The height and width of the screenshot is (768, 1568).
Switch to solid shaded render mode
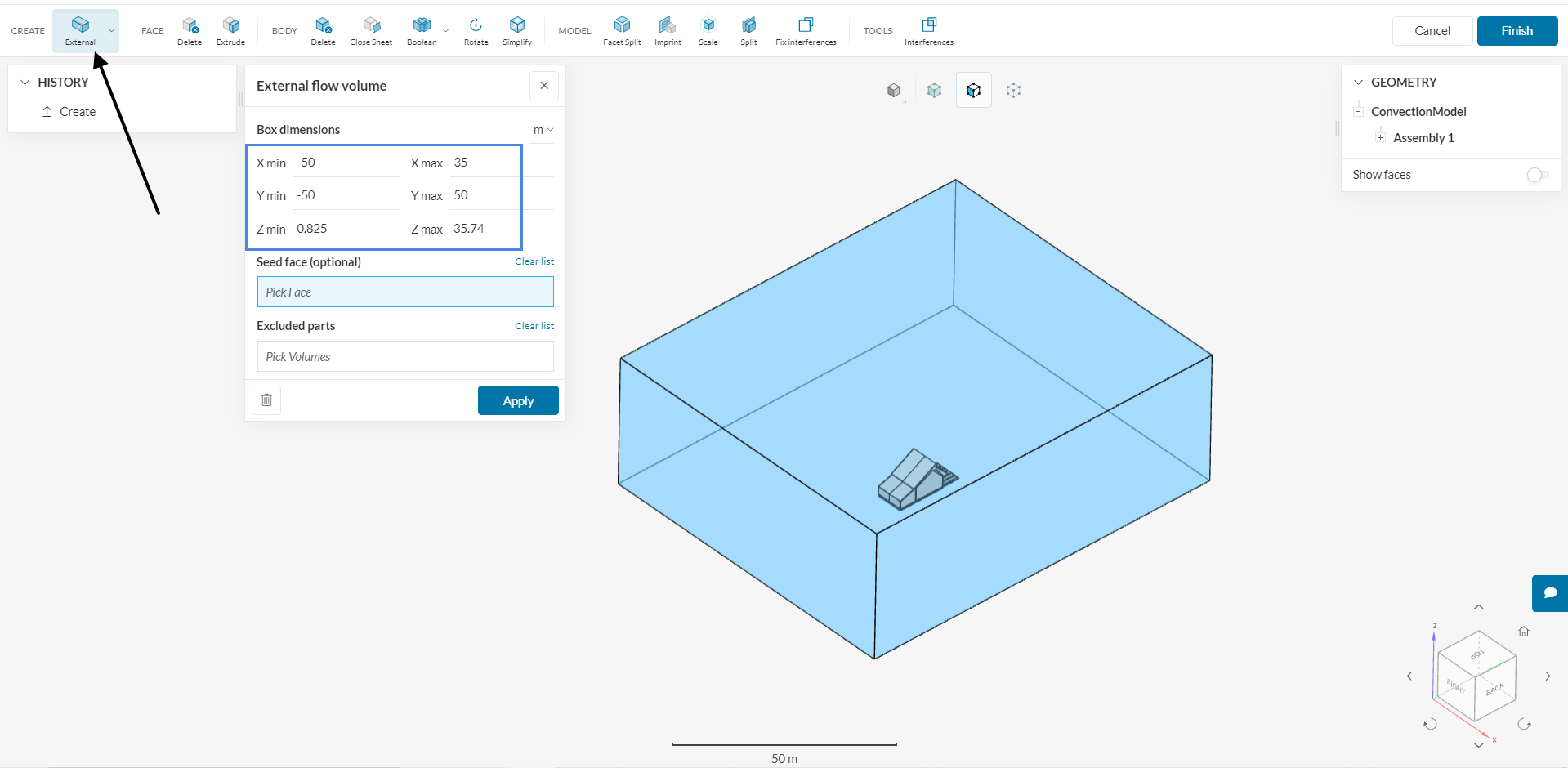pos(894,90)
